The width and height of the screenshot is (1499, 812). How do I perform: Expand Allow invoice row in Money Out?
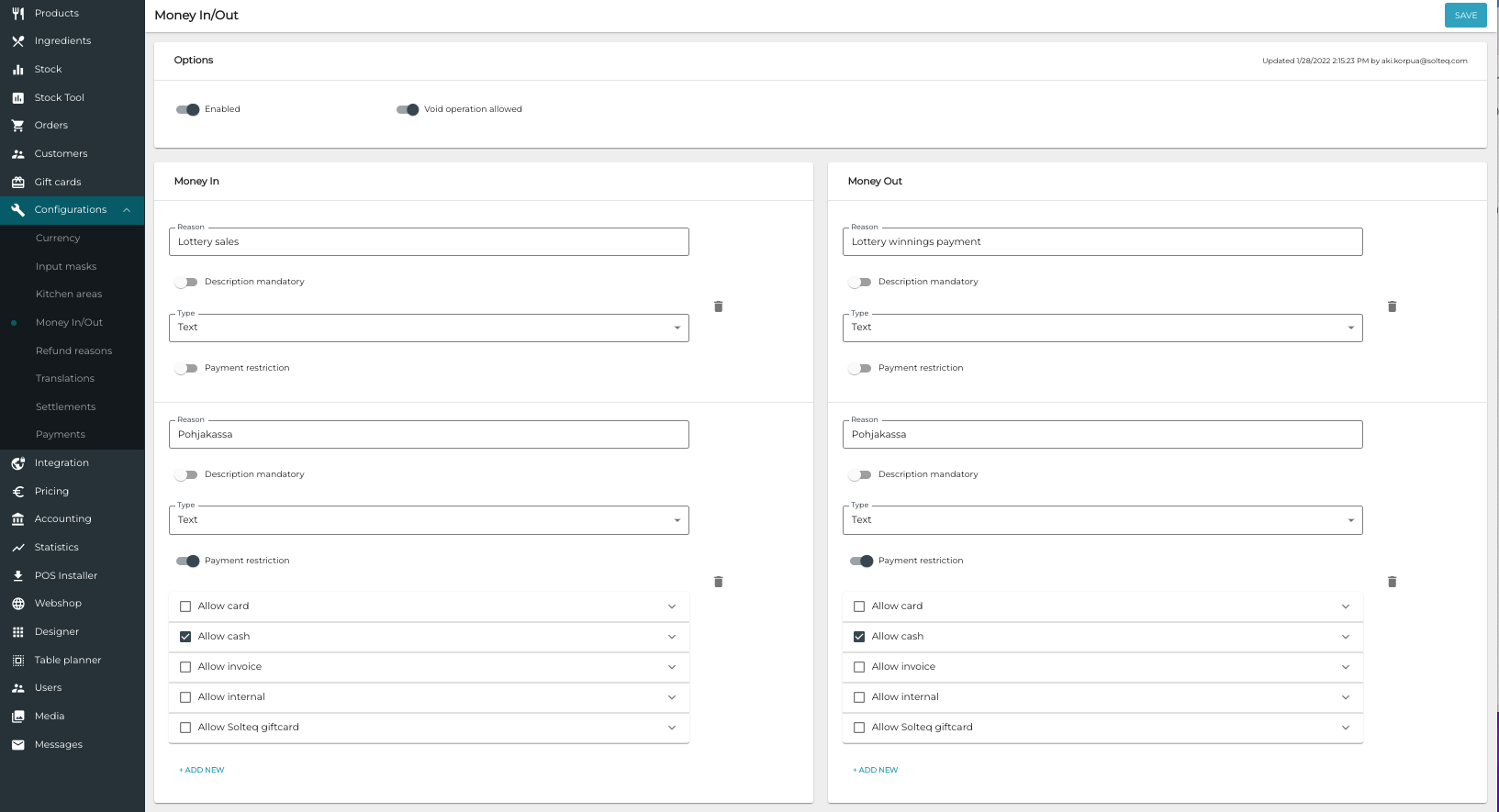(1345, 667)
